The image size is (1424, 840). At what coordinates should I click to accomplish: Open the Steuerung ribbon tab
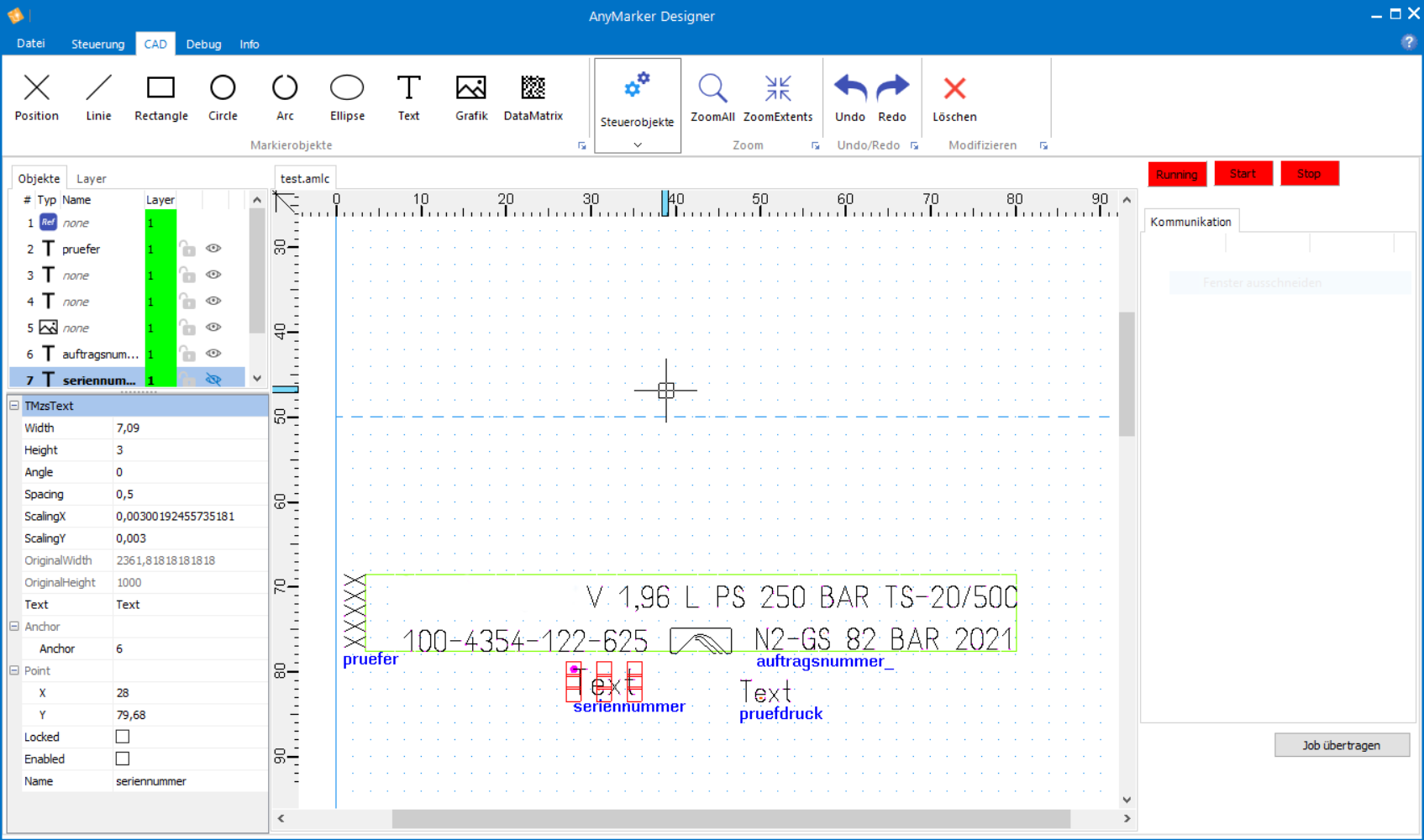pos(97,45)
